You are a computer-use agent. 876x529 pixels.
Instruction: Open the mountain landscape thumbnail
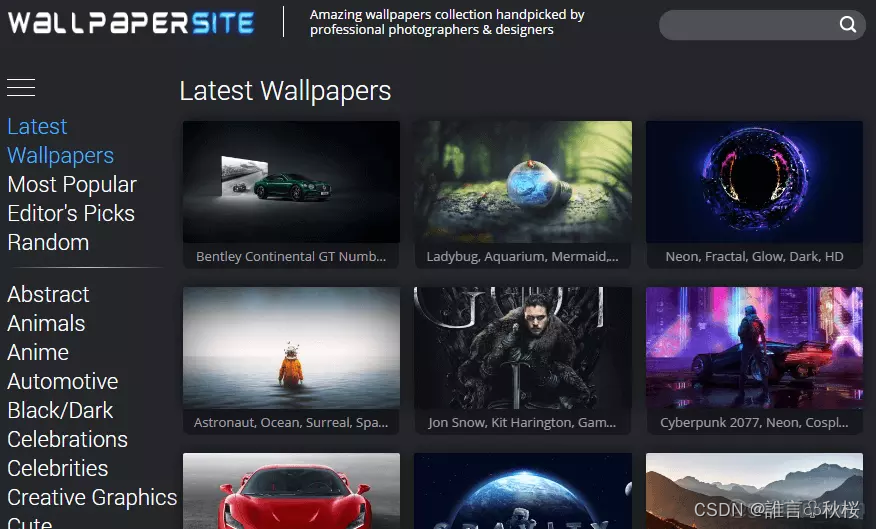[754, 491]
